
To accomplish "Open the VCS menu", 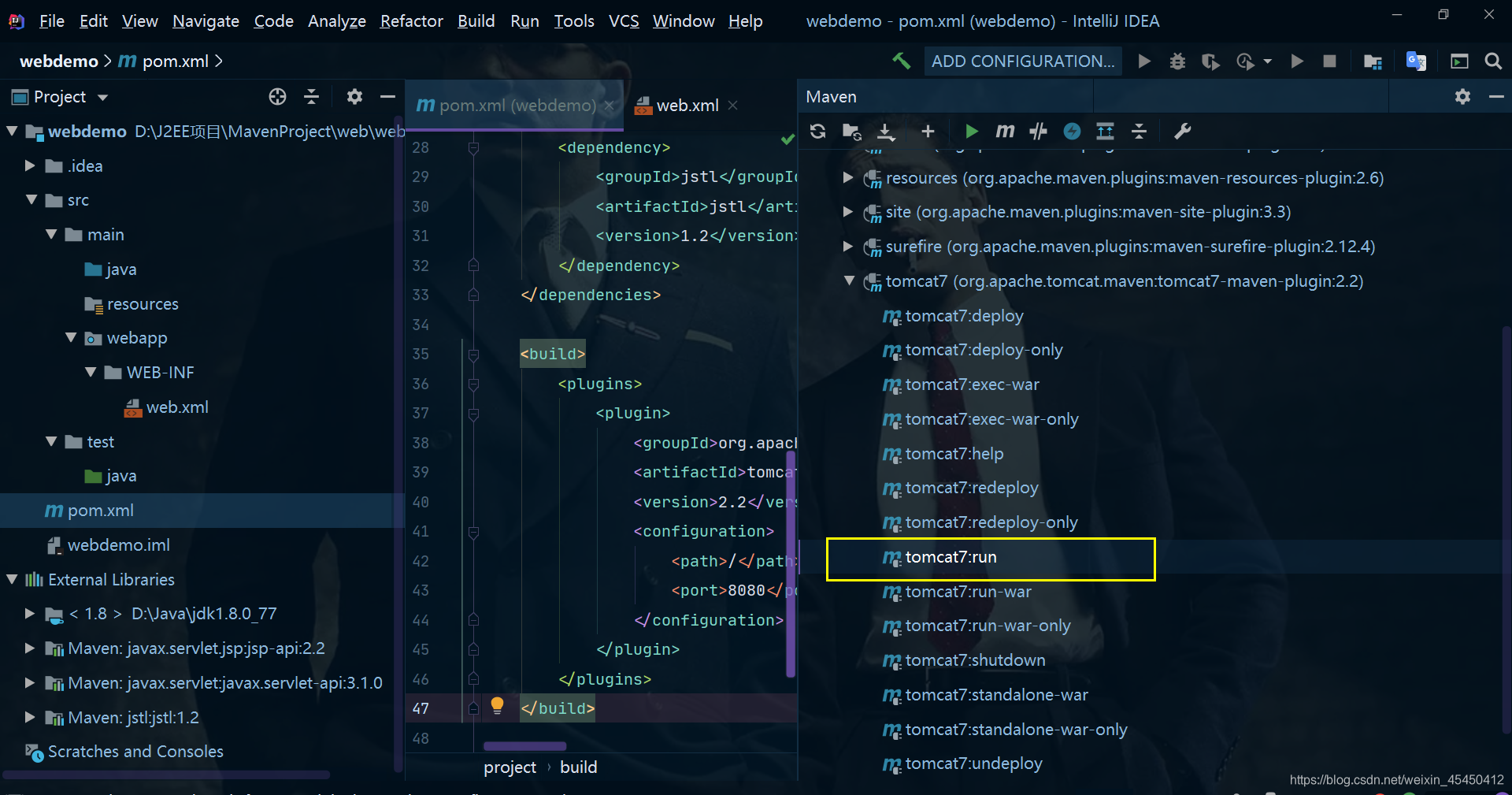I will pyautogui.click(x=623, y=20).
